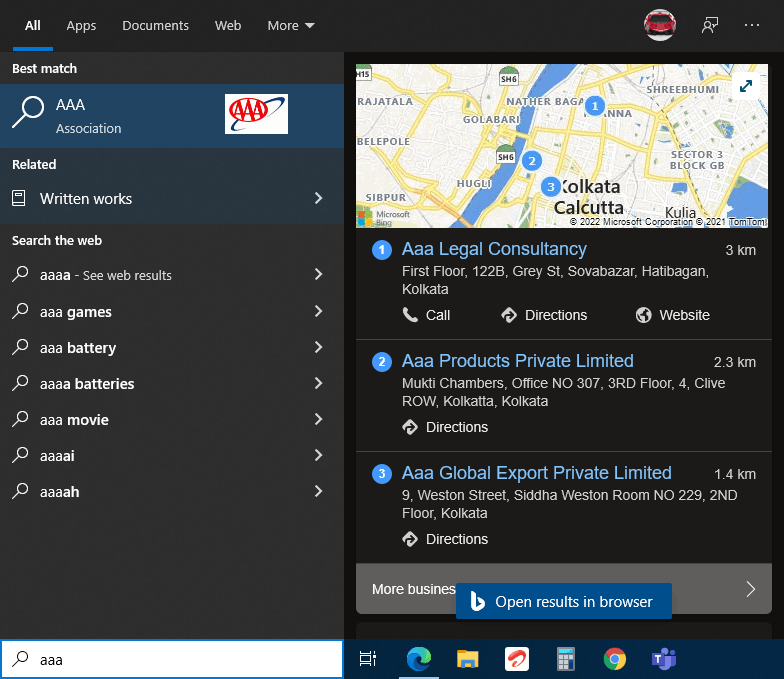Open Task View from the taskbar

(368, 659)
